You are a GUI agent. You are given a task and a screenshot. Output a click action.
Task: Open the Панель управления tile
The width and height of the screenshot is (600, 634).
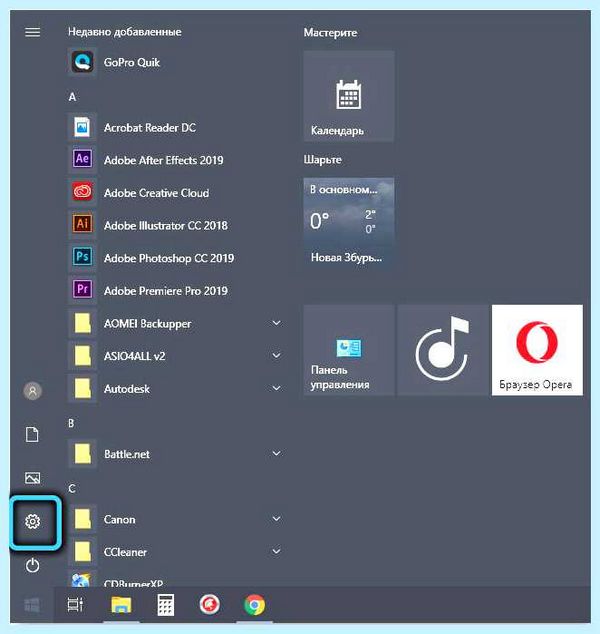coord(349,350)
